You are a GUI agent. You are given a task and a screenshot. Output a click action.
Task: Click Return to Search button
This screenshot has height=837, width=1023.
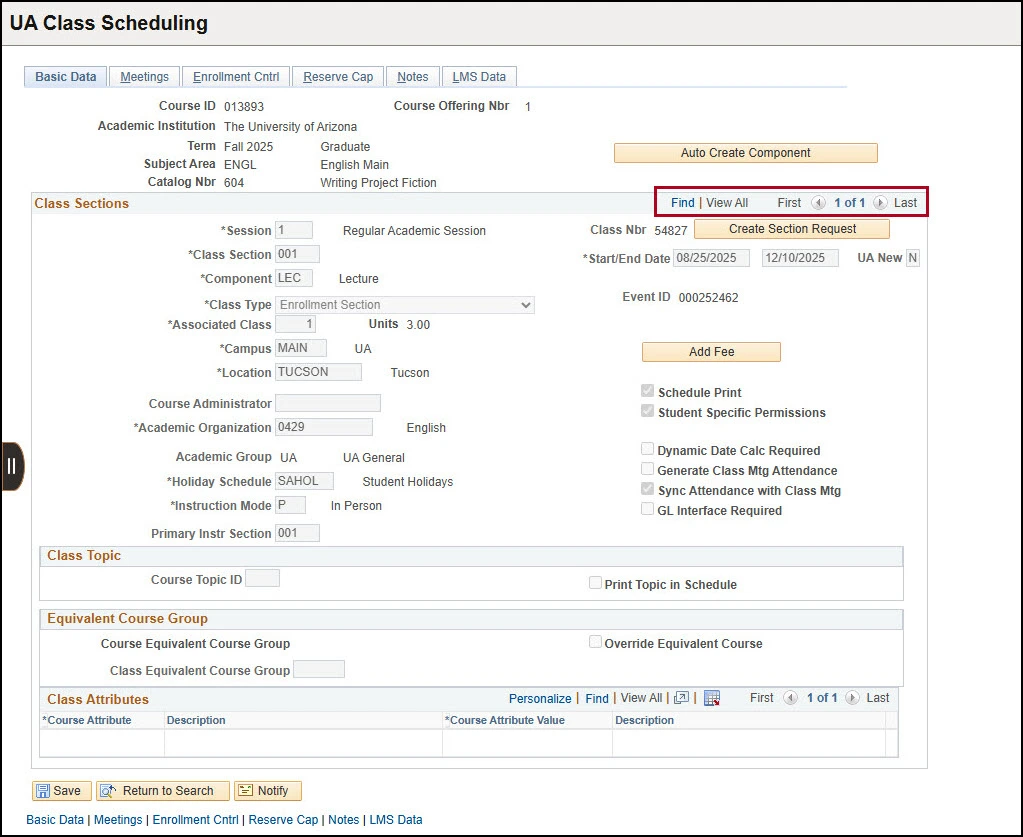coord(162,791)
